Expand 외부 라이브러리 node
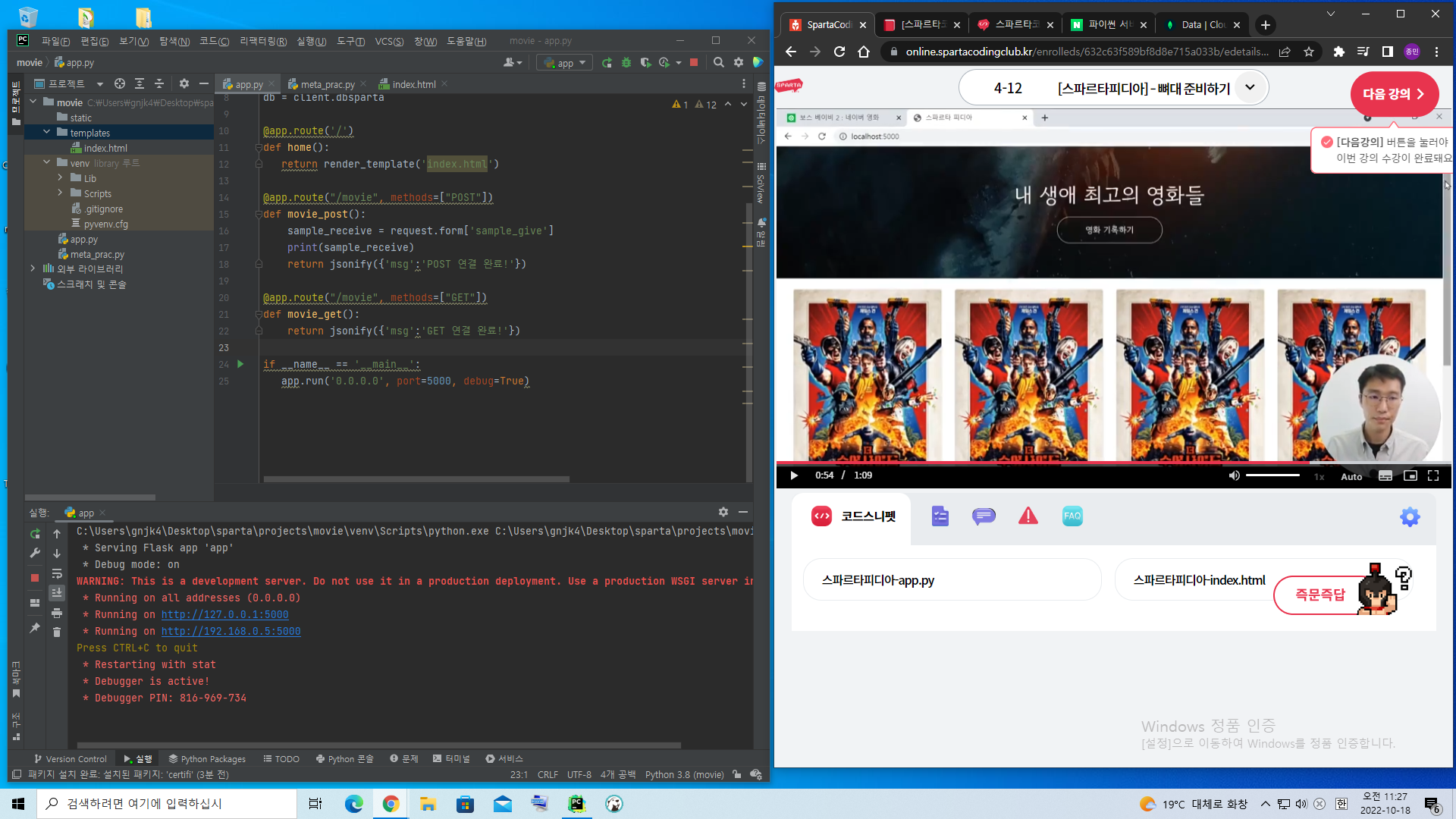The width and height of the screenshot is (1456, 819). tap(33, 268)
